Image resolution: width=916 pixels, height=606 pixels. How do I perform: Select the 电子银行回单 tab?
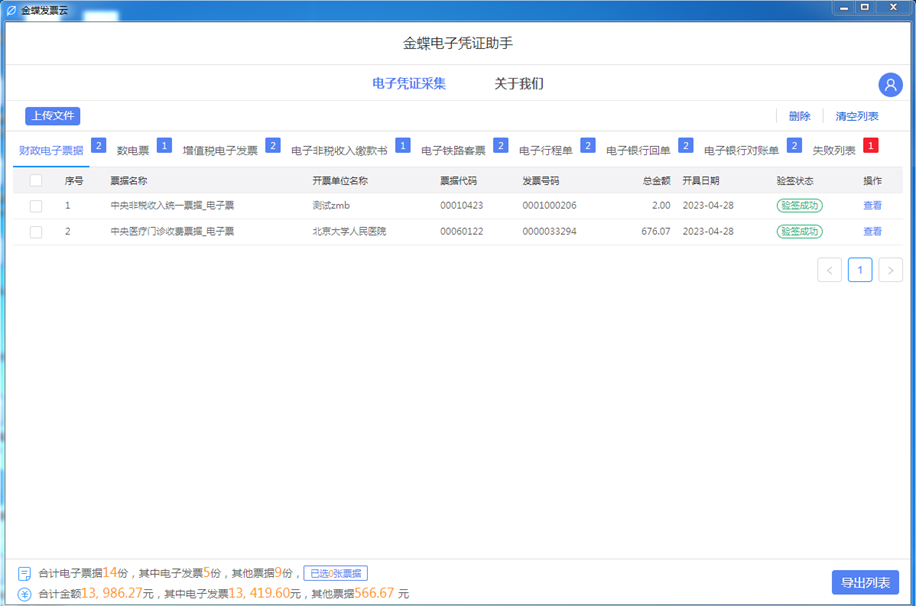[x=638, y=151]
